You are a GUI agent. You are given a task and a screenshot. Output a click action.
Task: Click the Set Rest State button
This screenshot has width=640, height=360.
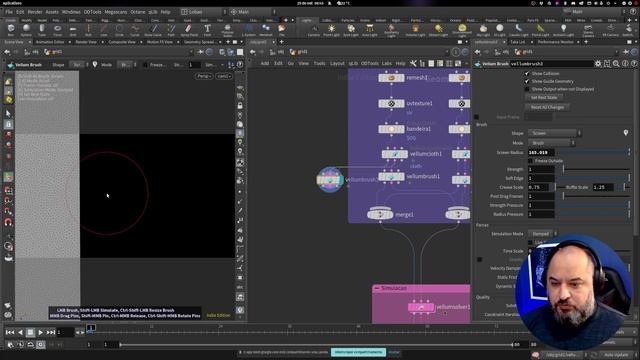tap(544, 98)
